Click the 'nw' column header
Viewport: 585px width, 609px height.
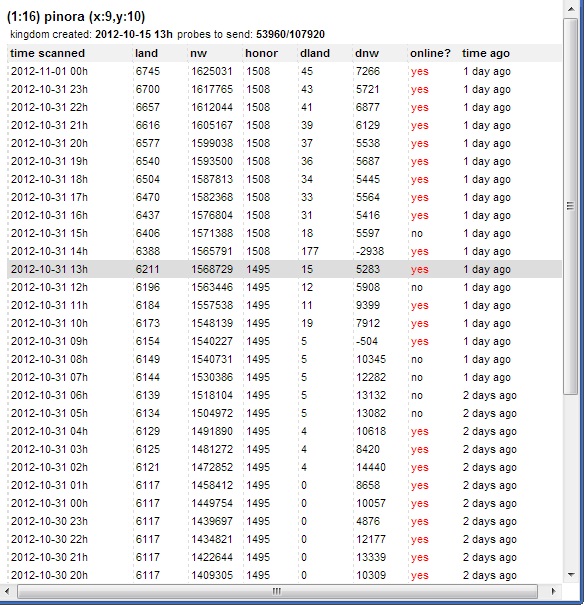pos(198,53)
